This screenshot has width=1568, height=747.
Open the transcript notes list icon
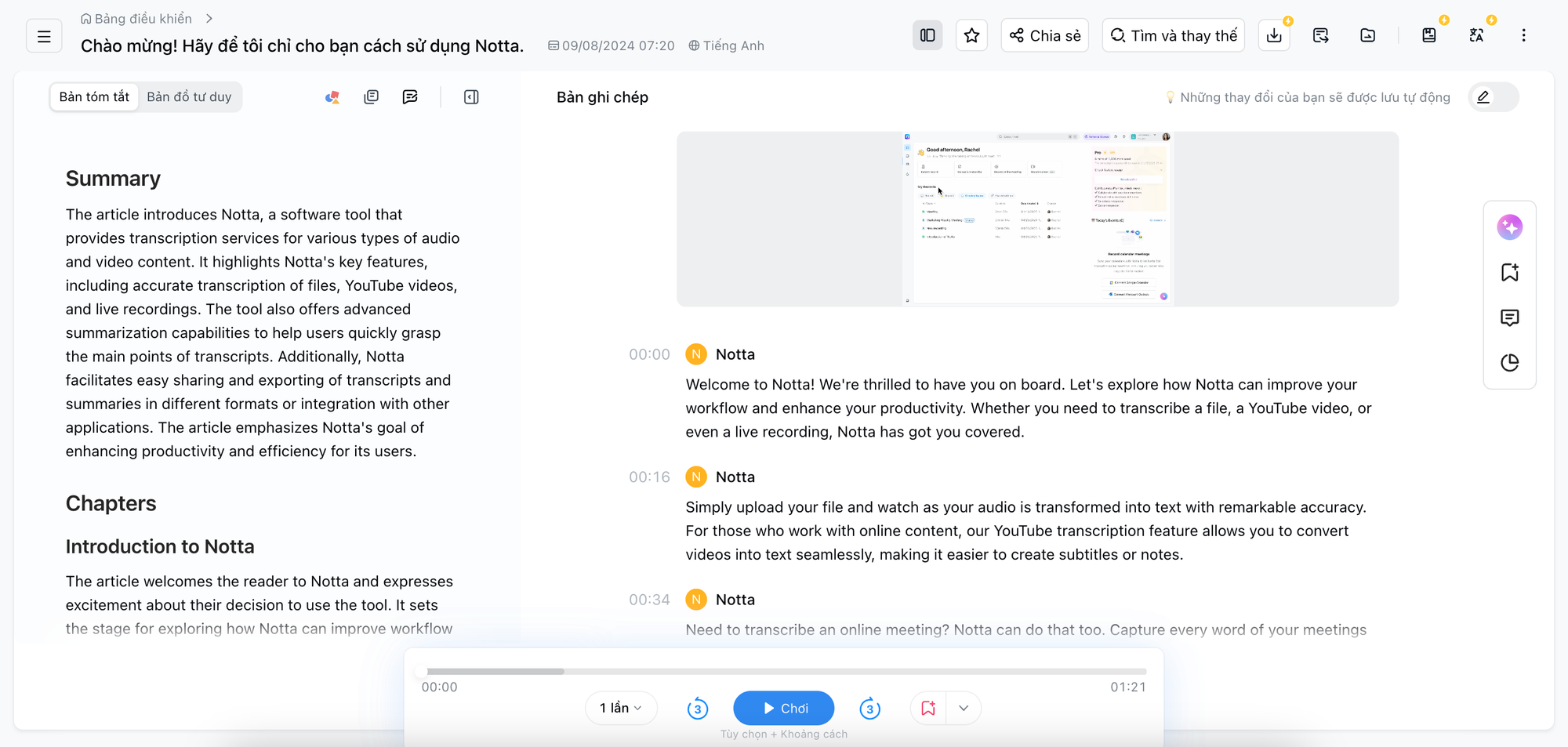1321,35
